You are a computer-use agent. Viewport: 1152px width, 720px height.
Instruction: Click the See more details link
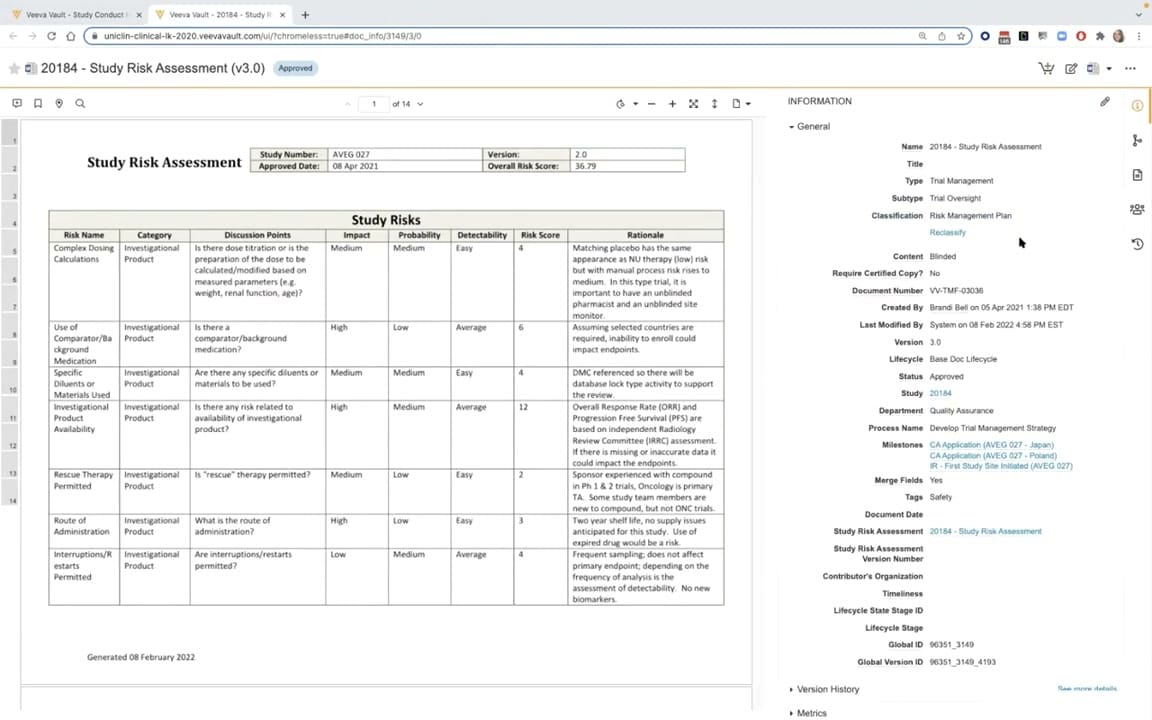1087,690
